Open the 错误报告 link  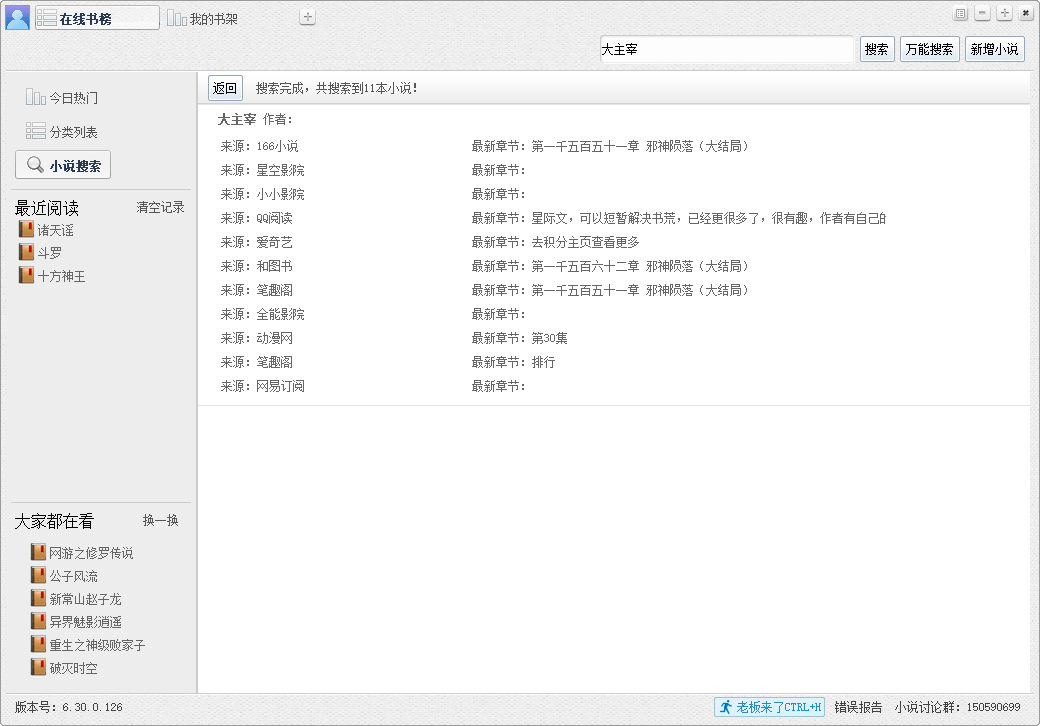click(858, 707)
